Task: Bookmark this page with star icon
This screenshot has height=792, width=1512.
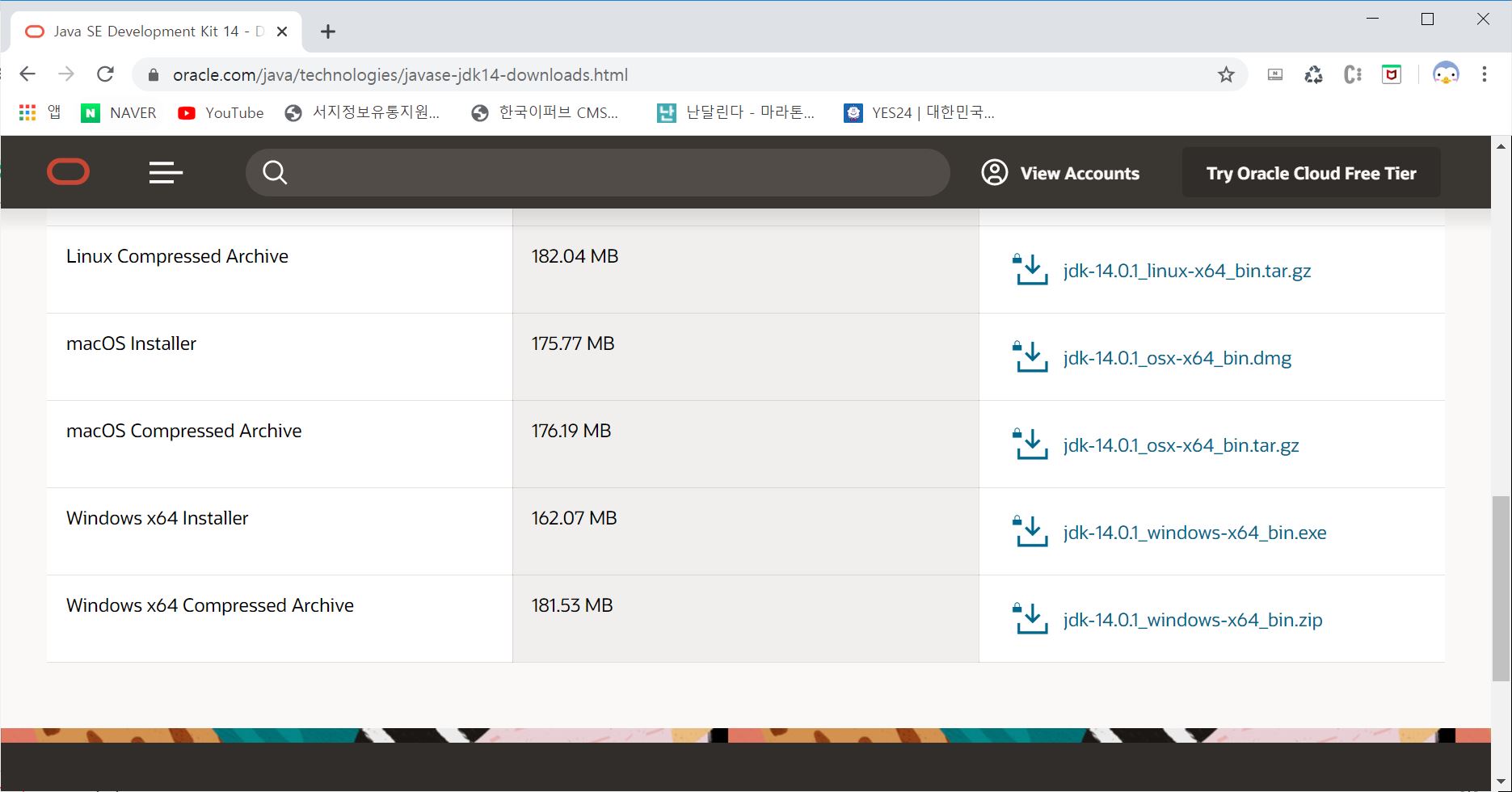Action: coord(1226,75)
